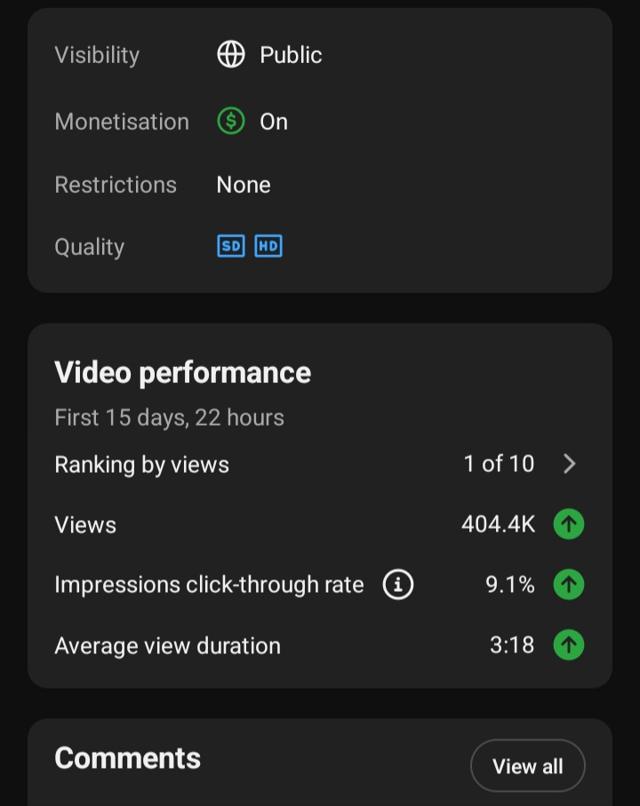Open the Comments section heading

point(127,758)
